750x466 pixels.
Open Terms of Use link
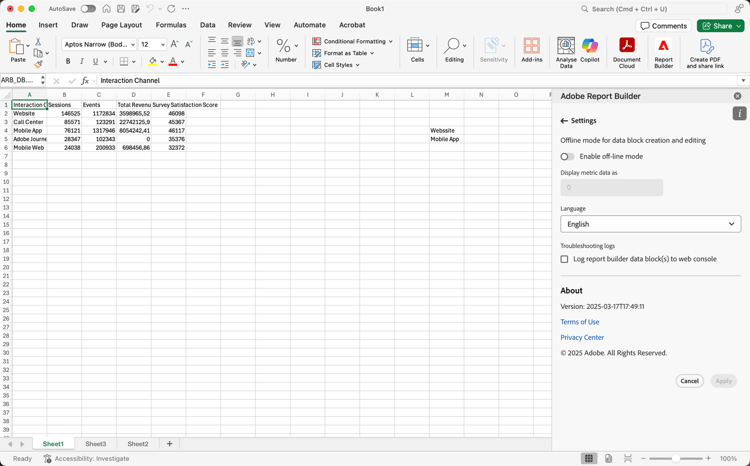(580, 322)
